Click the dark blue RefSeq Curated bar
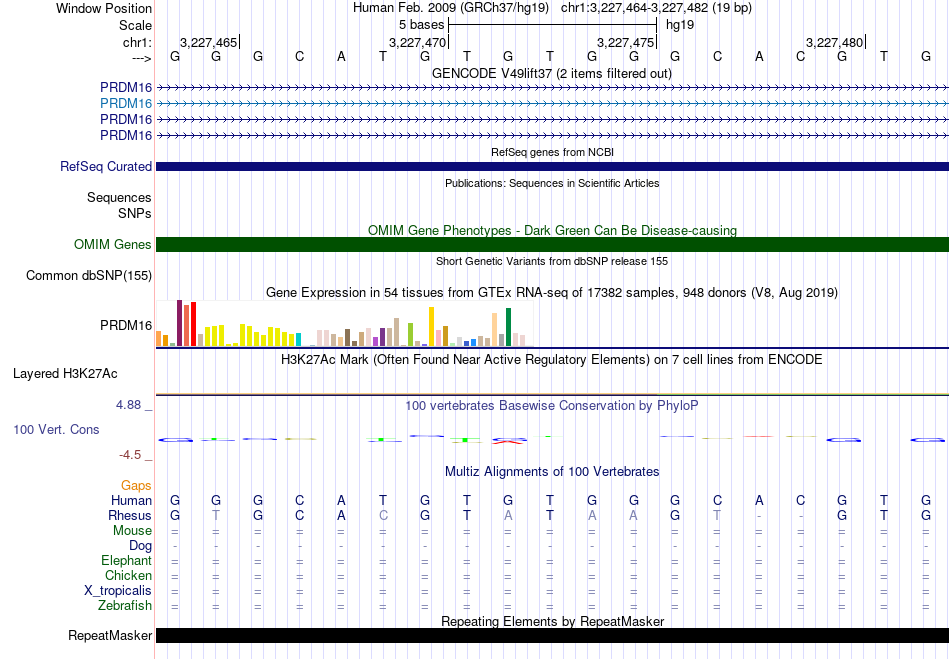Viewport: 950px width, 659px height. pos(552,167)
